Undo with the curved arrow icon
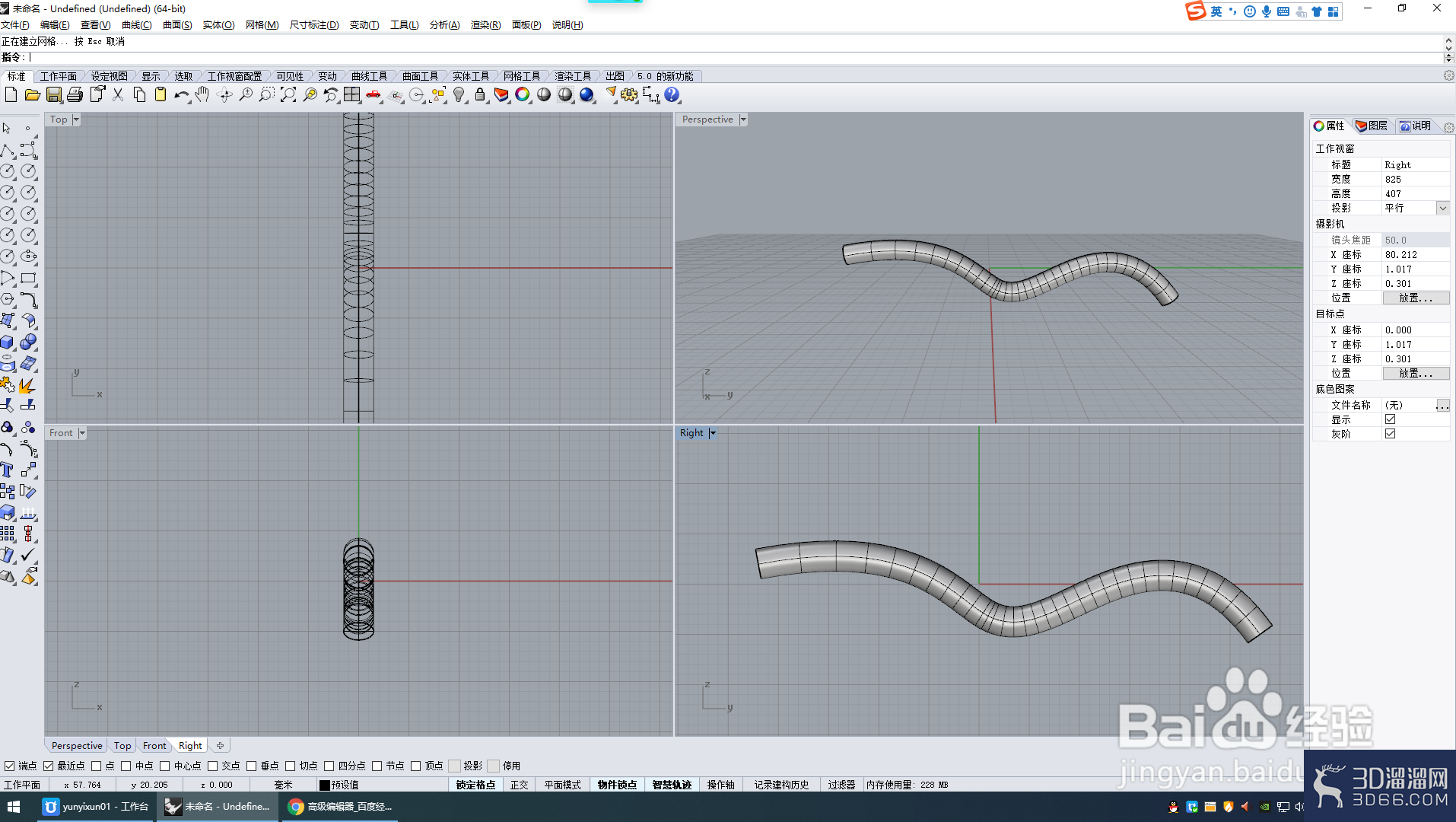This screenshot has width=1456, height=822. tap(182, 94)
